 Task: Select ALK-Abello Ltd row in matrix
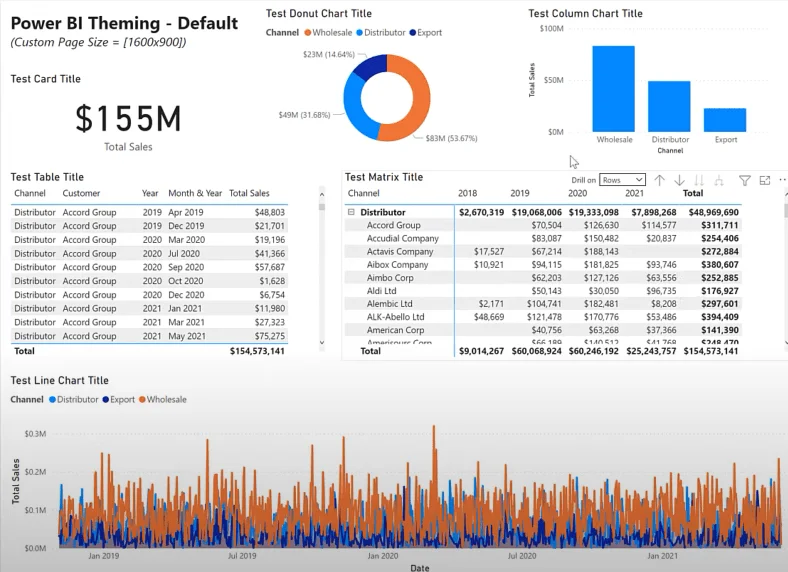tap(396, 317)
